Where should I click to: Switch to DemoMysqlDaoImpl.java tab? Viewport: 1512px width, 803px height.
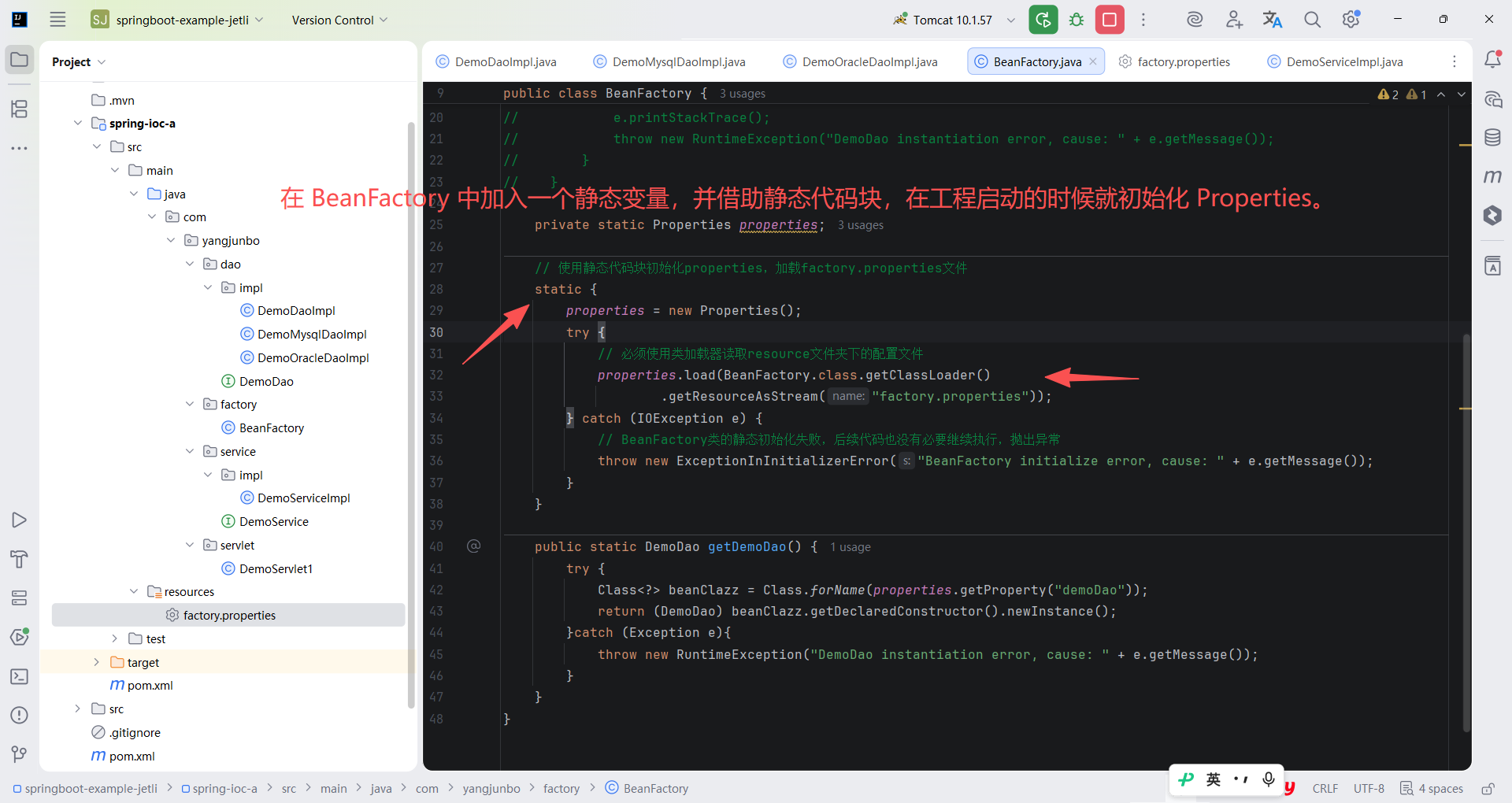[x=669, y=61]
